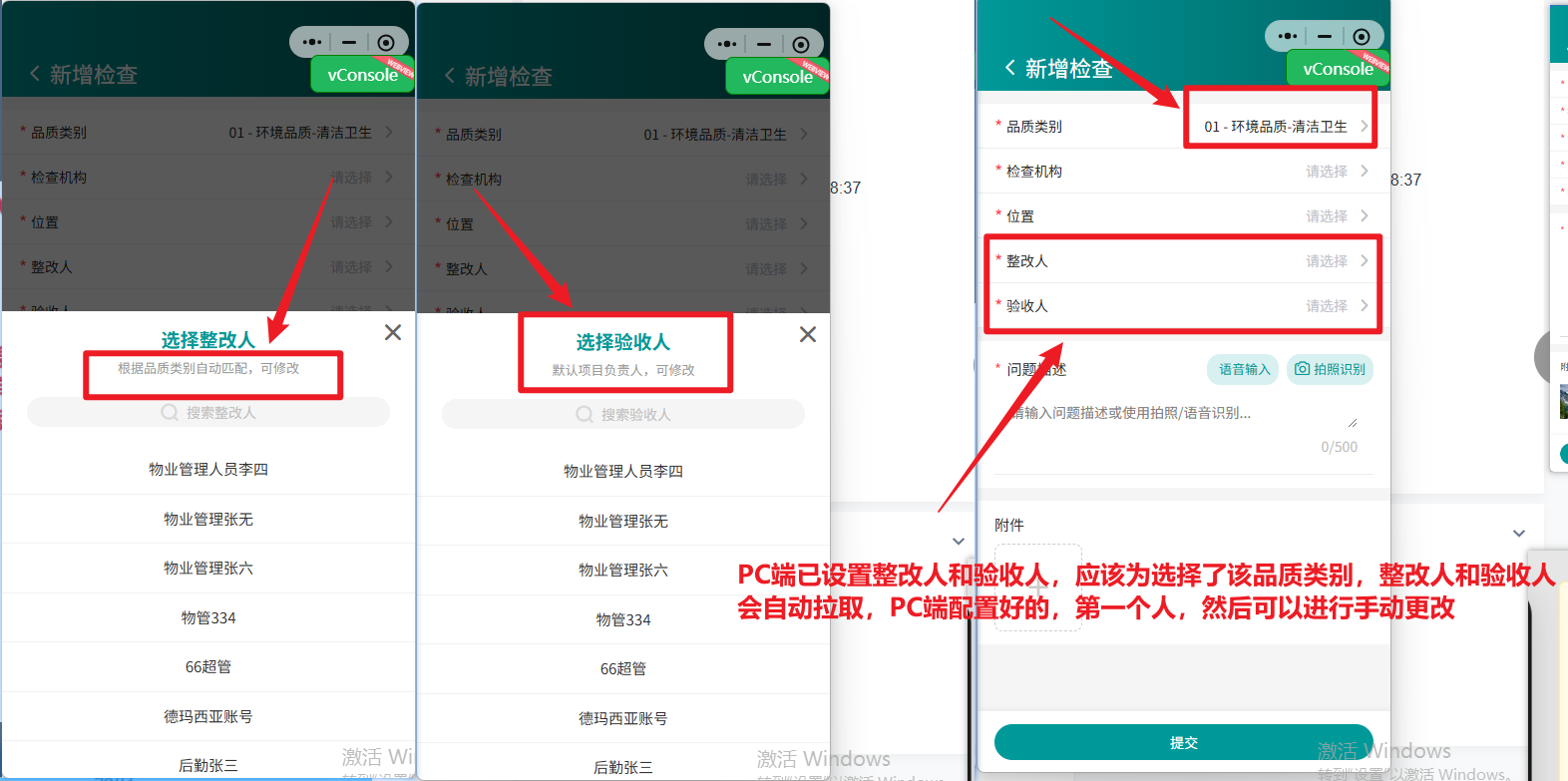Choose 物管334 in the 选择验收人 list

coord(623,619)
